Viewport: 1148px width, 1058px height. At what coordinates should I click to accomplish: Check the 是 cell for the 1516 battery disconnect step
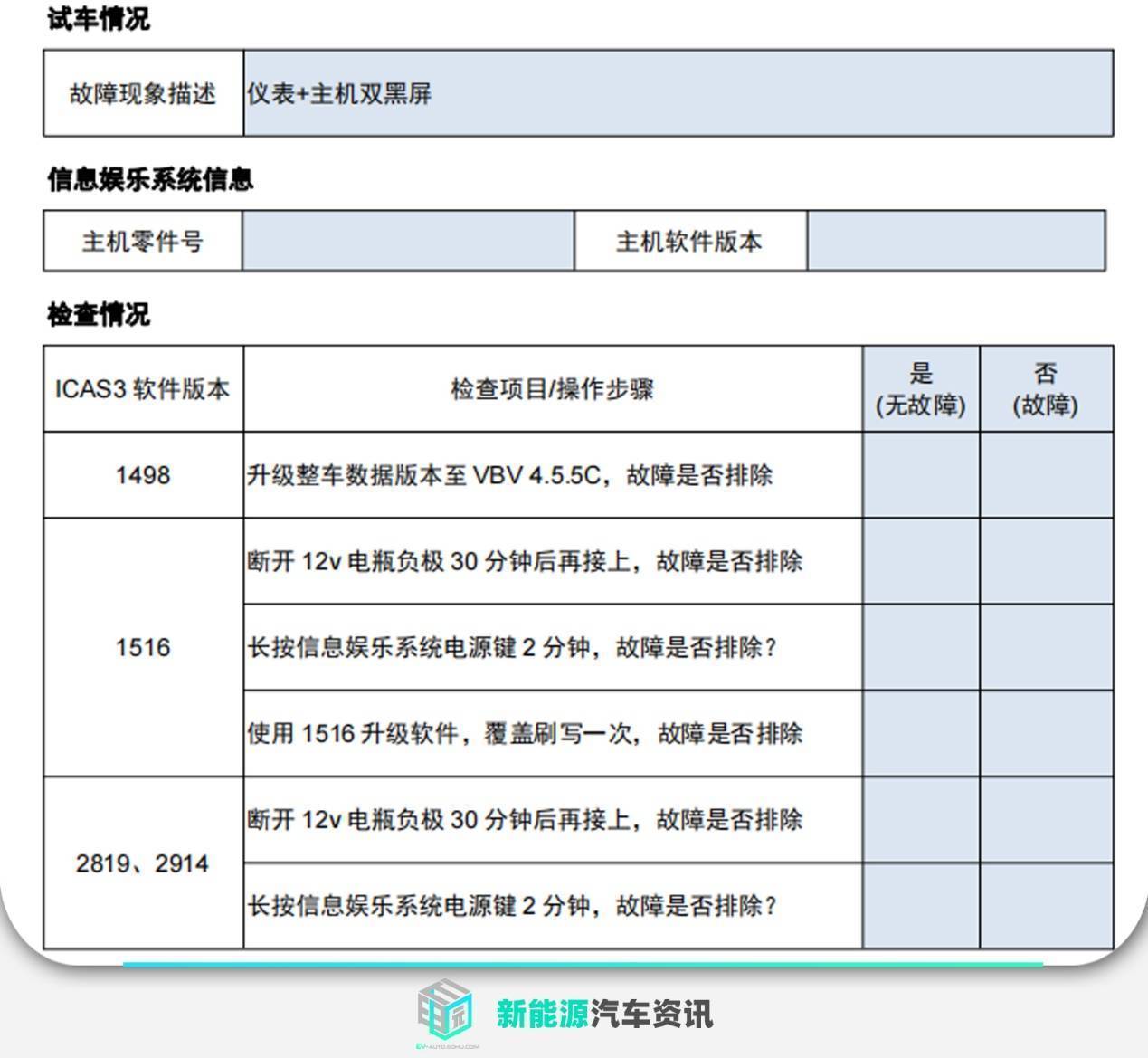pos(919,561)
